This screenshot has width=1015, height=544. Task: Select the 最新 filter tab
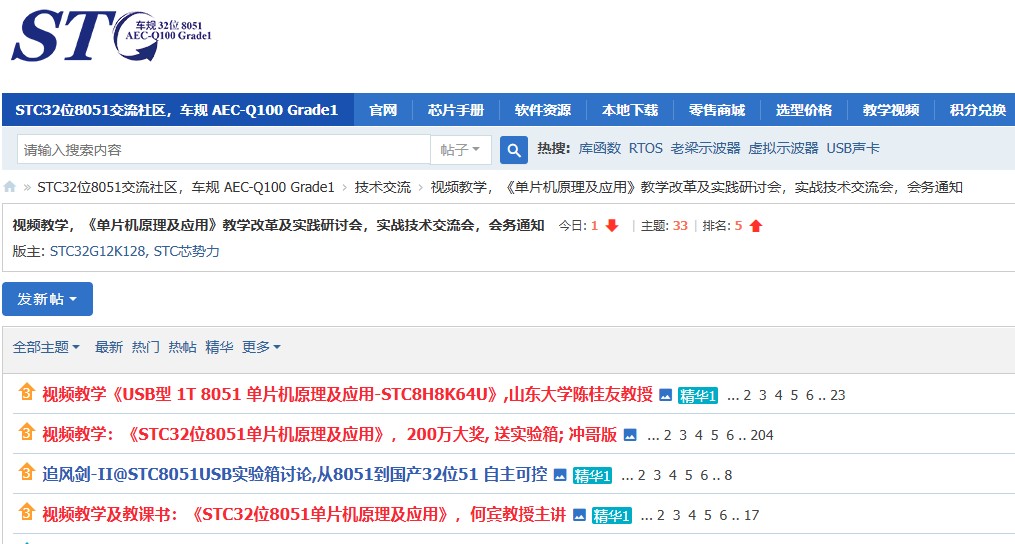click(x=109, y=347)
